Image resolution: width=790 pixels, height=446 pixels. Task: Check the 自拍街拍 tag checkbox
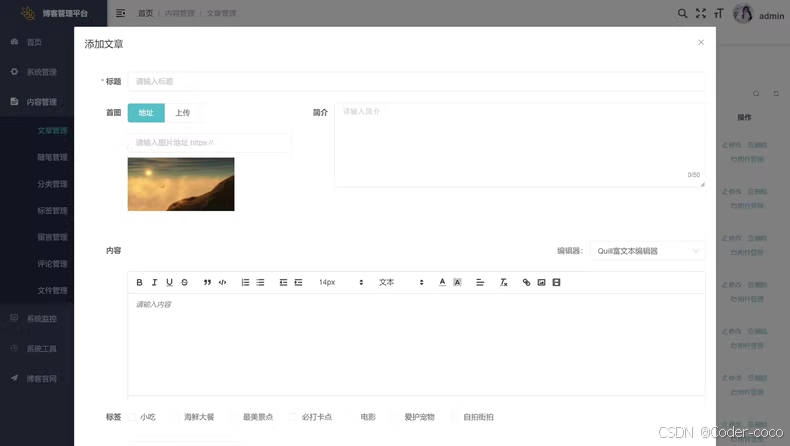(x=454, y=417)
